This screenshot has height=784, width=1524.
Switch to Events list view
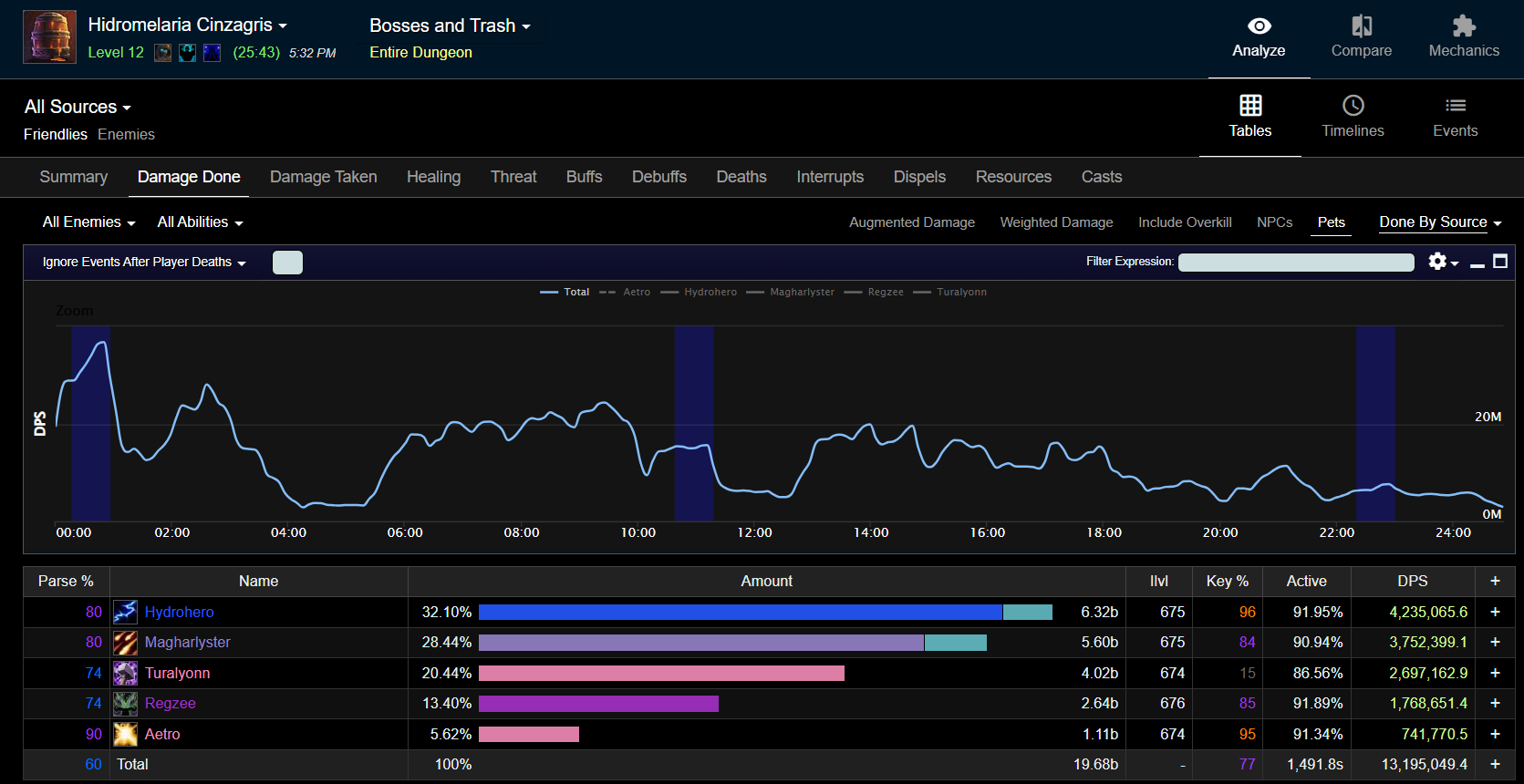1456,105
